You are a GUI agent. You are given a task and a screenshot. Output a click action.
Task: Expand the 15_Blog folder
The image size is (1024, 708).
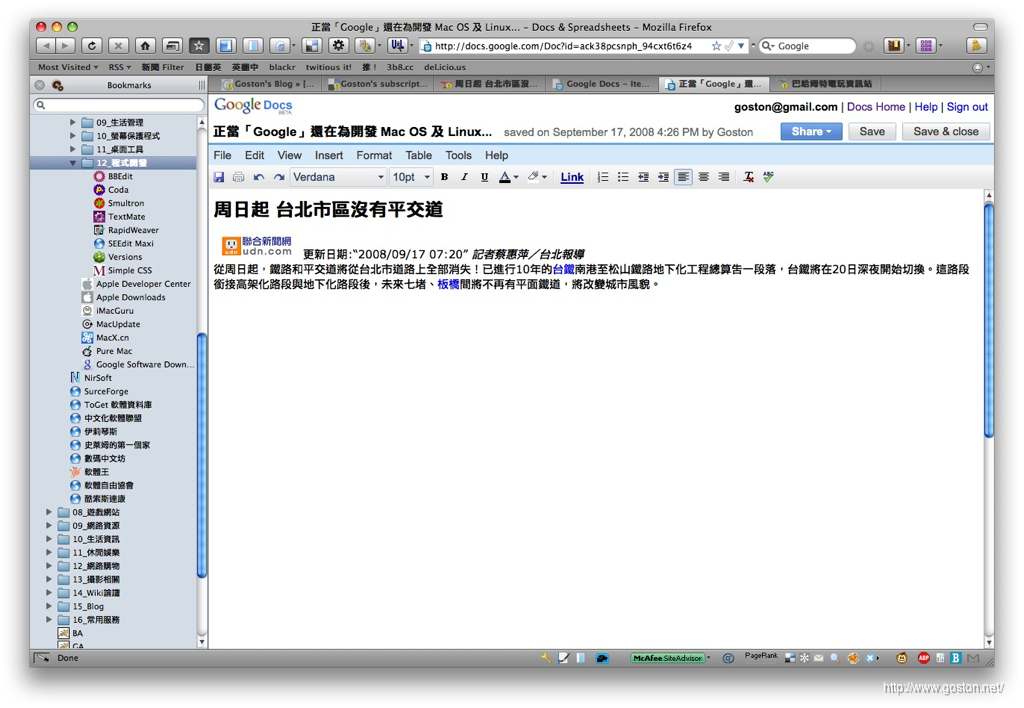click(x=49, y=606)
